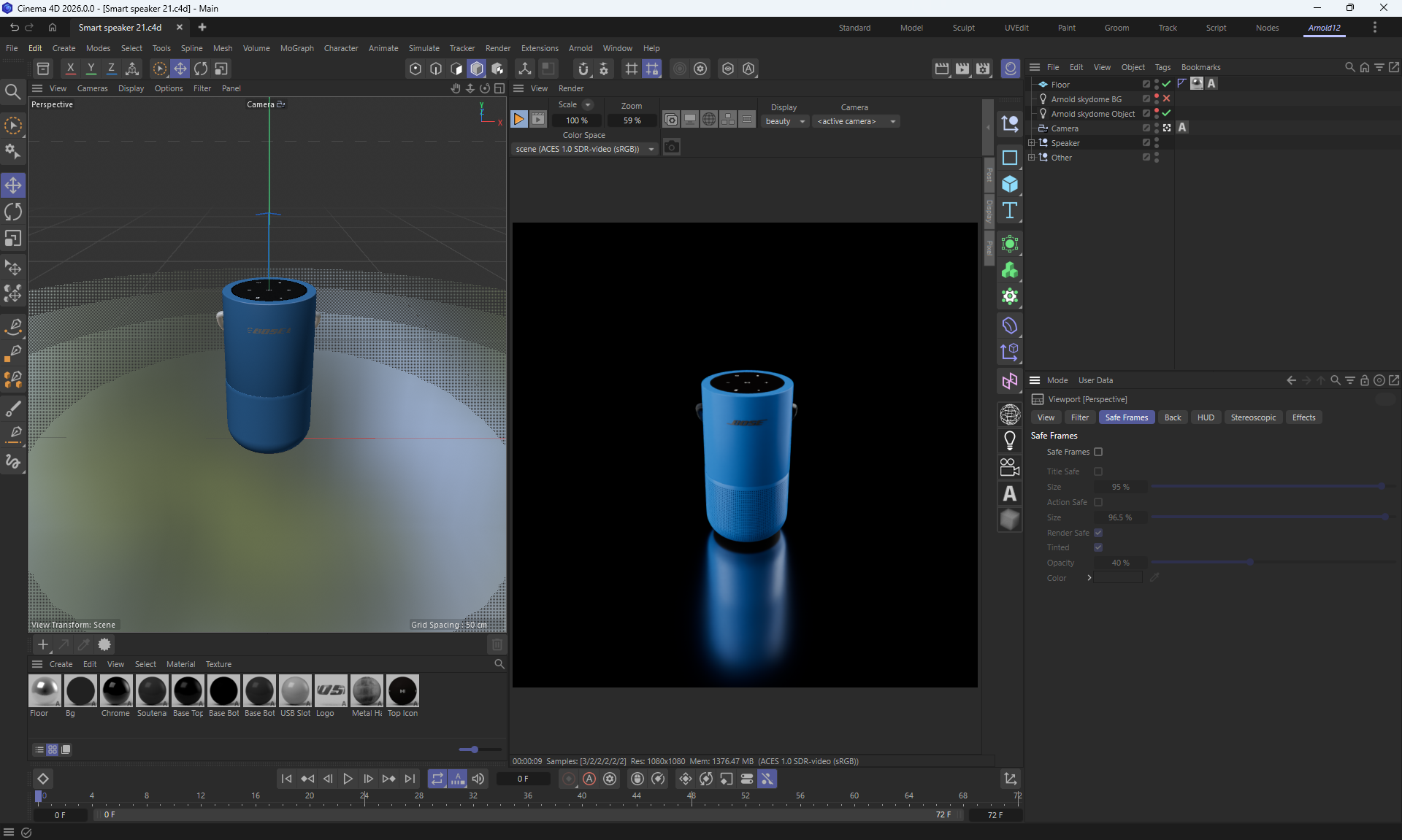Expand the Speaker object hierarchy
This screenshot has width=1402, height=840.
coord(1031,143)
